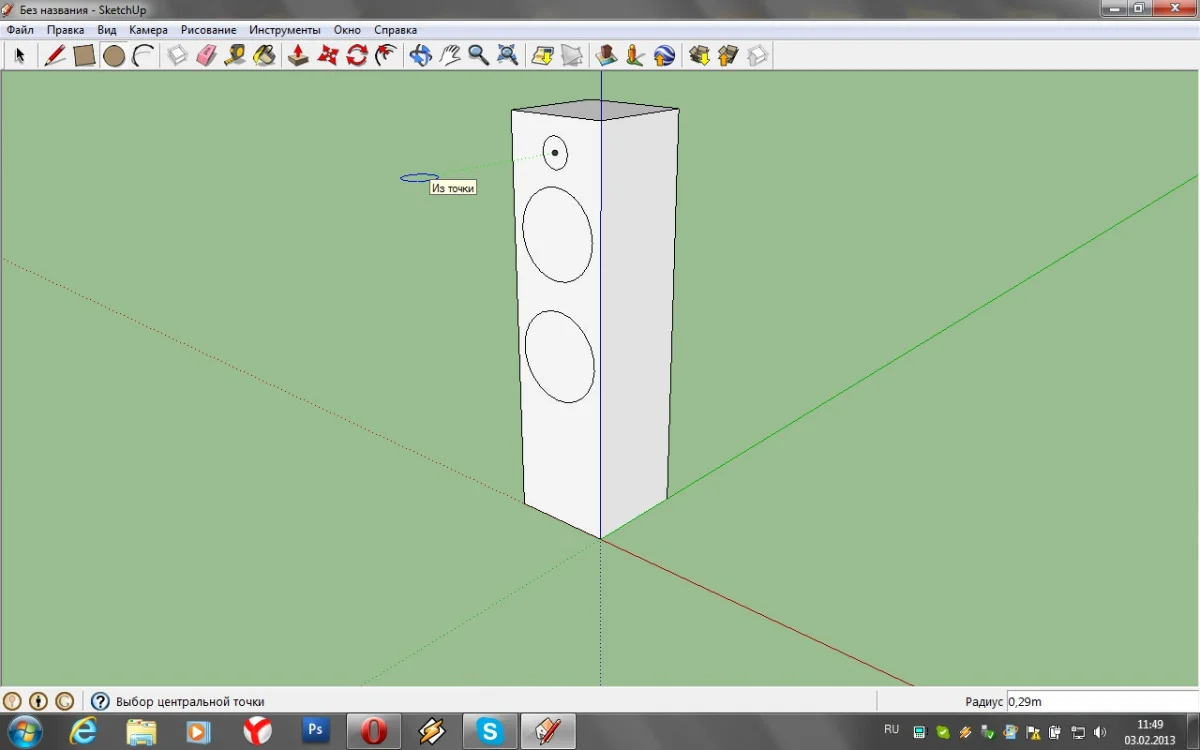Open the Окно menu
The height and width of the screenshot is (750, 1200).
tap(347, 30)
